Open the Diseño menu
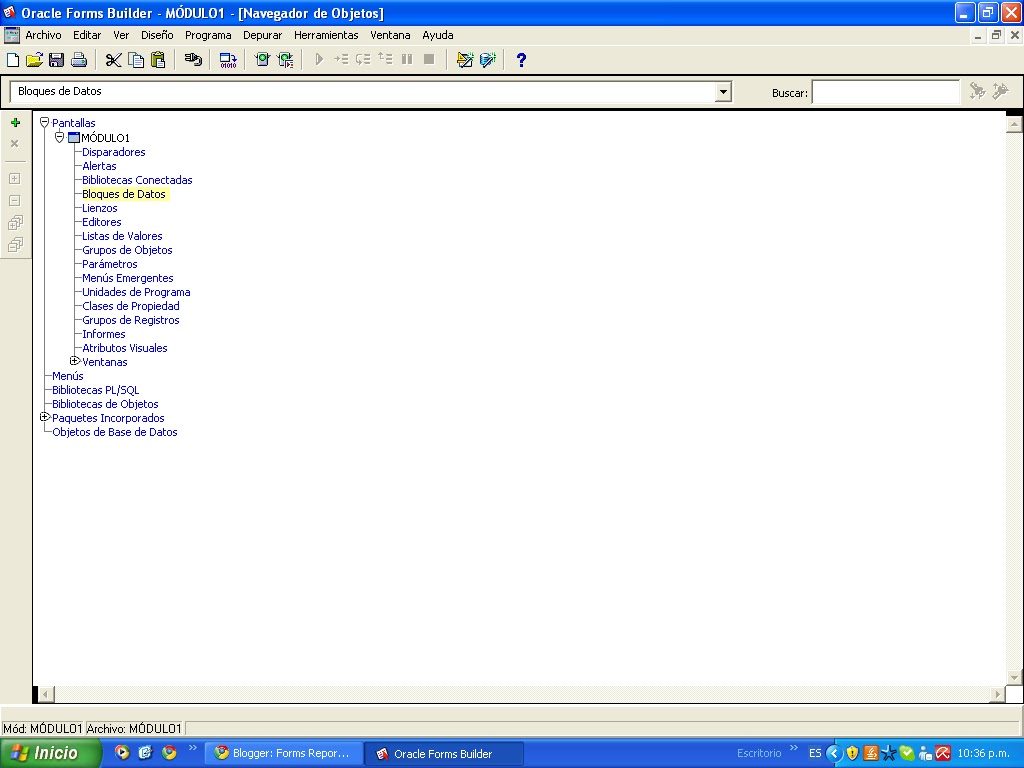1024x768 pixels. coord(157,35)
